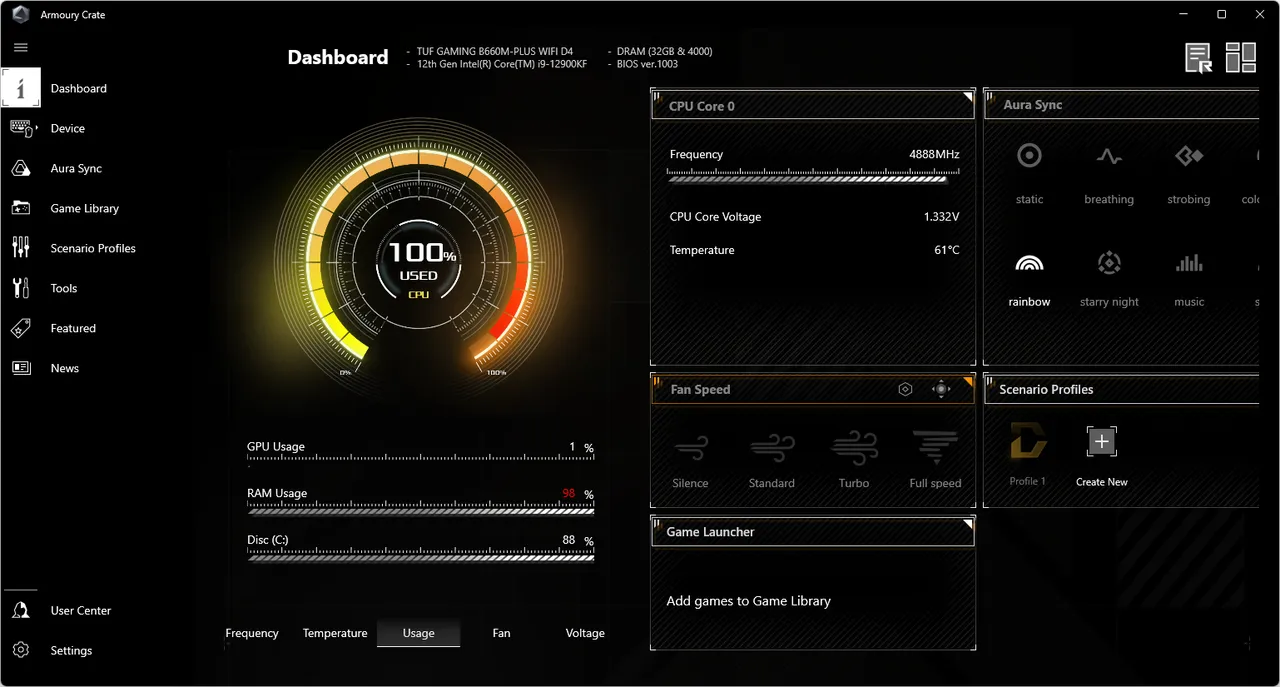Image resolution: width=1280 pixels, height=687 pixels.
Task: Click the CPU Core 0 panel header
Action: (813, 106)
